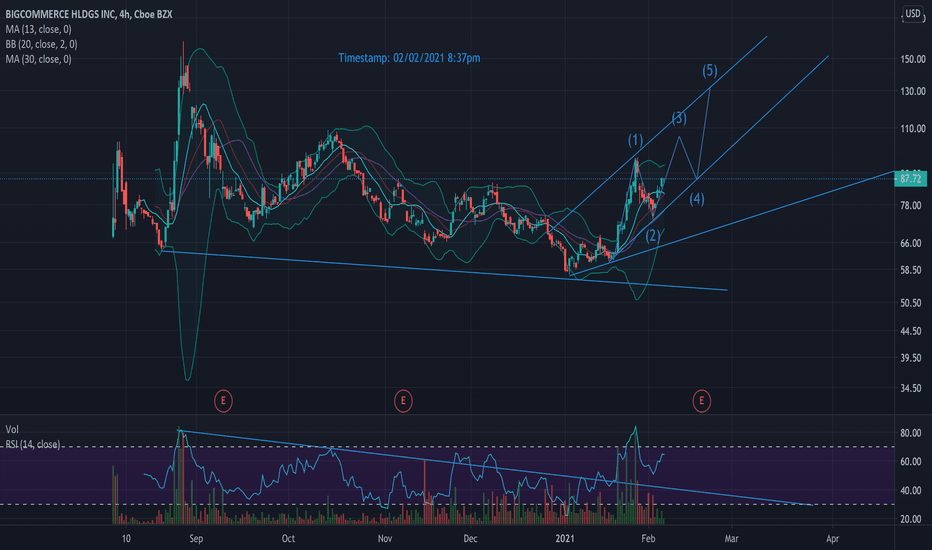Click the Sep label on time axis
This screenshot has height=550, width=932.
point(196,539)
